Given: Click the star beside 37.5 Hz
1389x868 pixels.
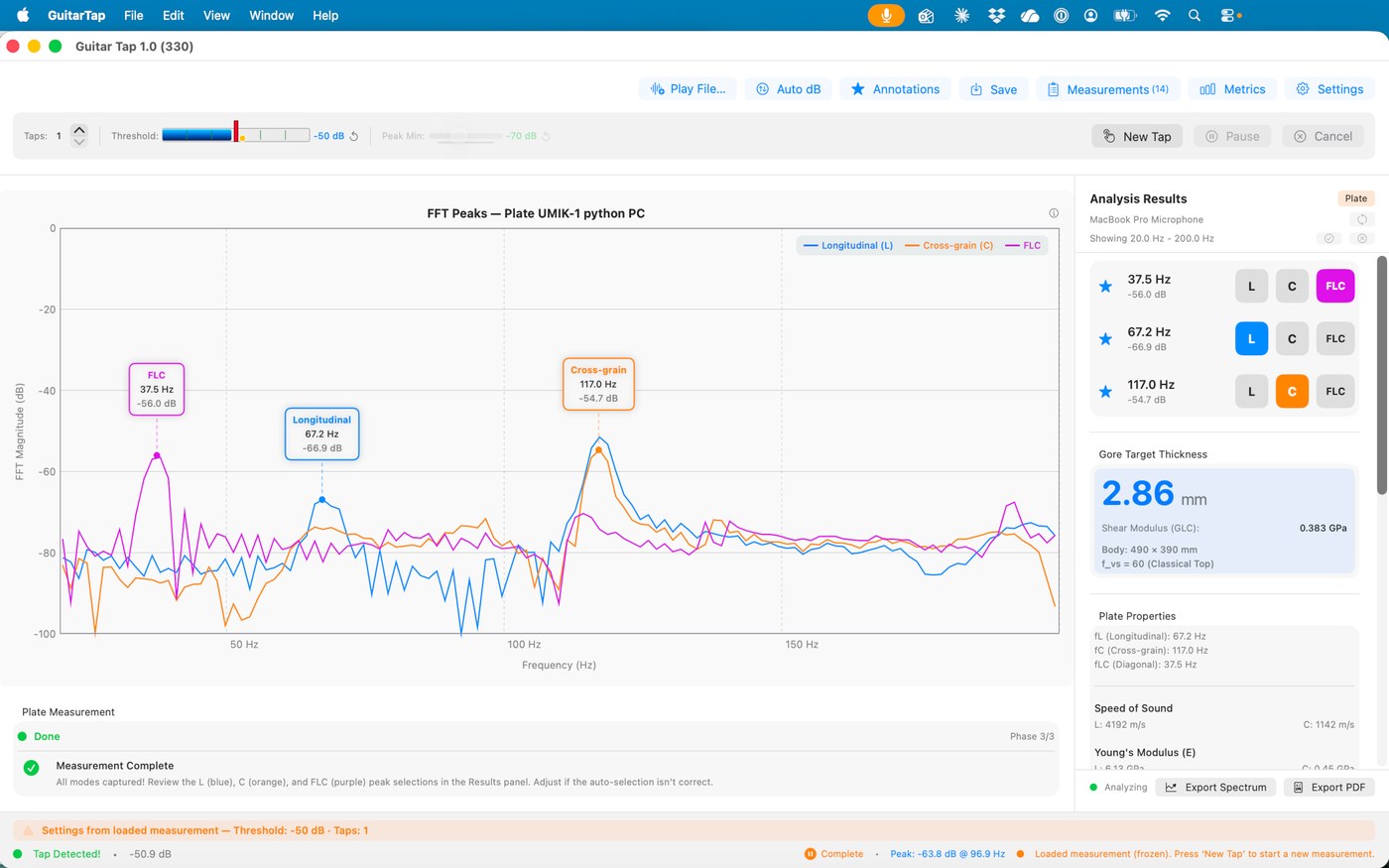Looking at the screenshot, I should tap(1105, 287).
